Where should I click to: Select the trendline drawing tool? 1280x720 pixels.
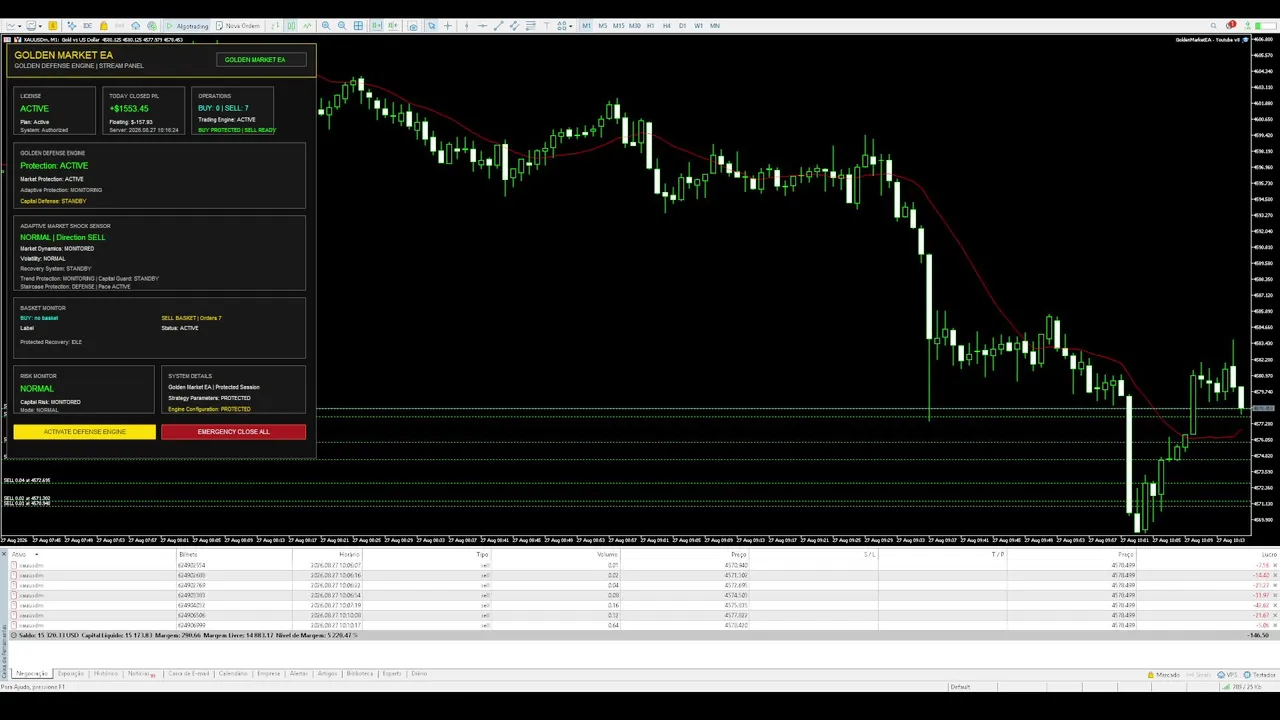tap(498, 26)
